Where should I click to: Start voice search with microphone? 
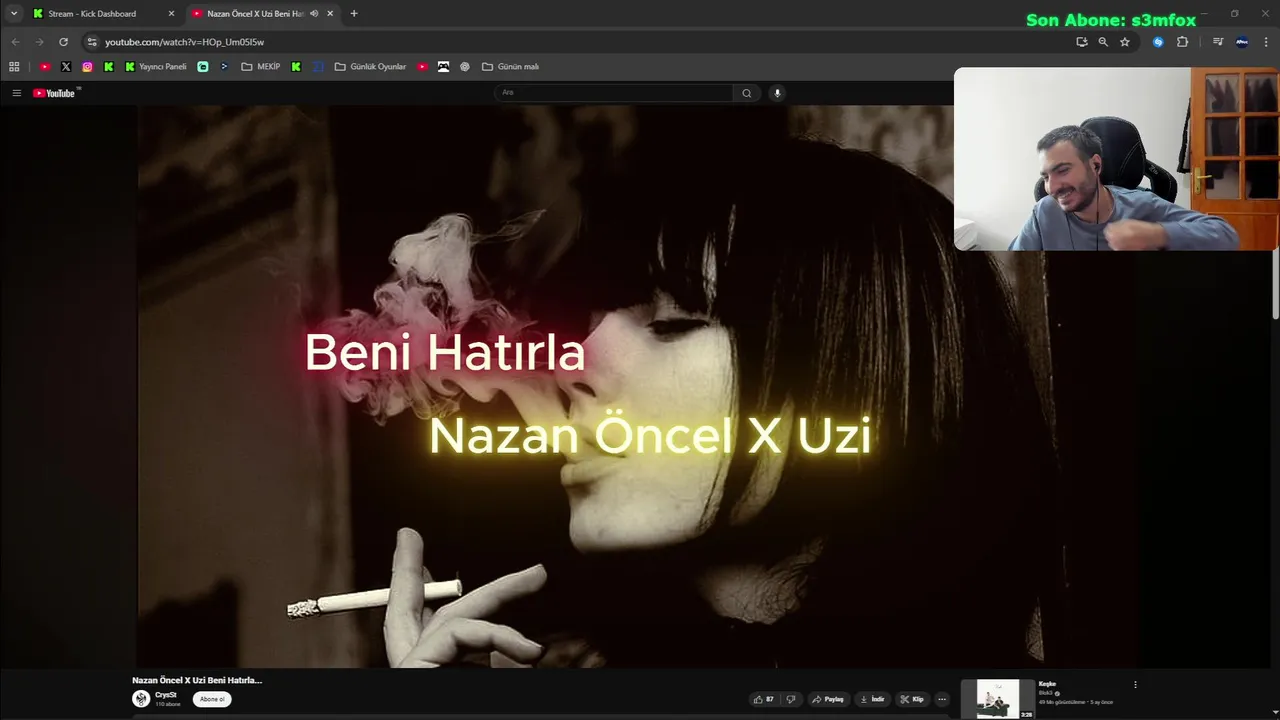[x=777, y=93]
